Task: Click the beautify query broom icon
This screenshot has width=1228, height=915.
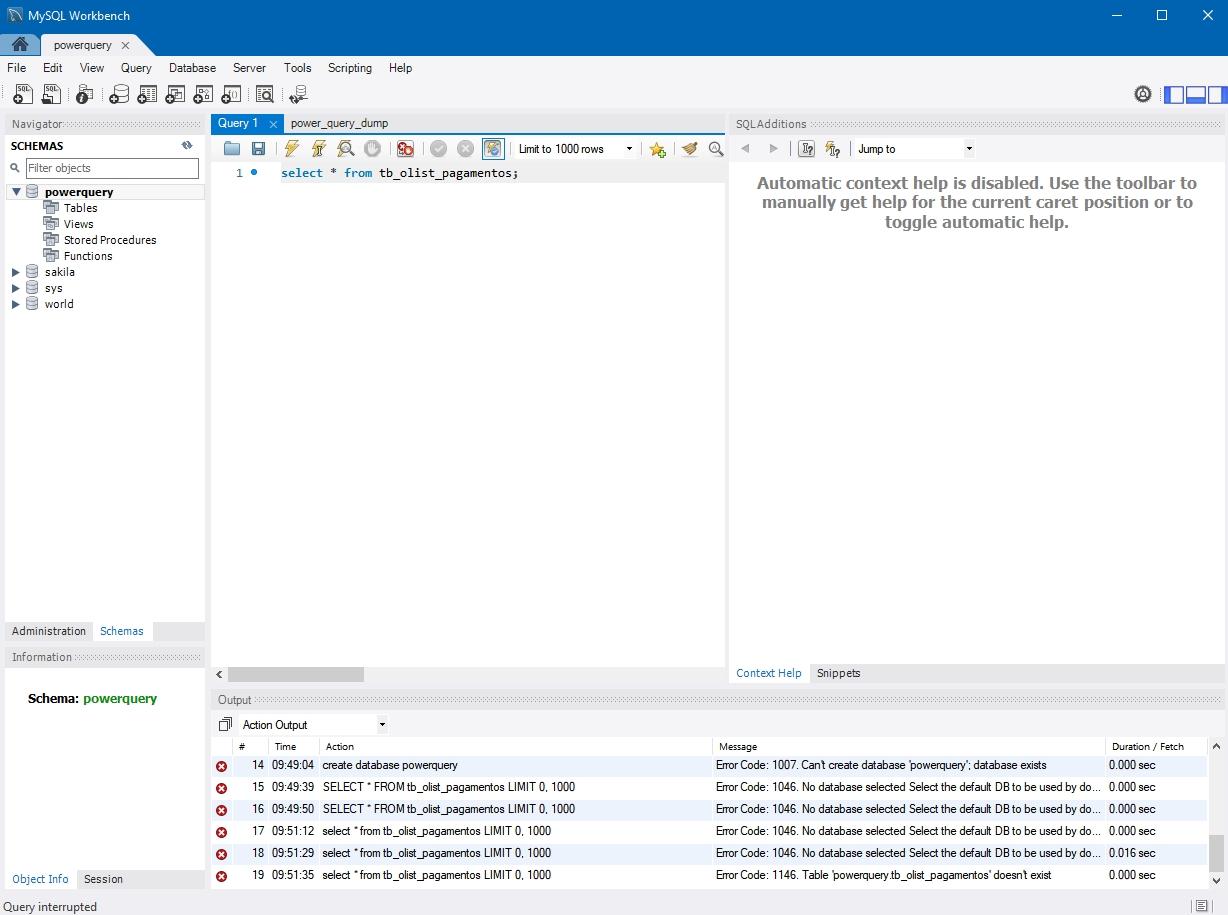Action: tap(689, 149)
